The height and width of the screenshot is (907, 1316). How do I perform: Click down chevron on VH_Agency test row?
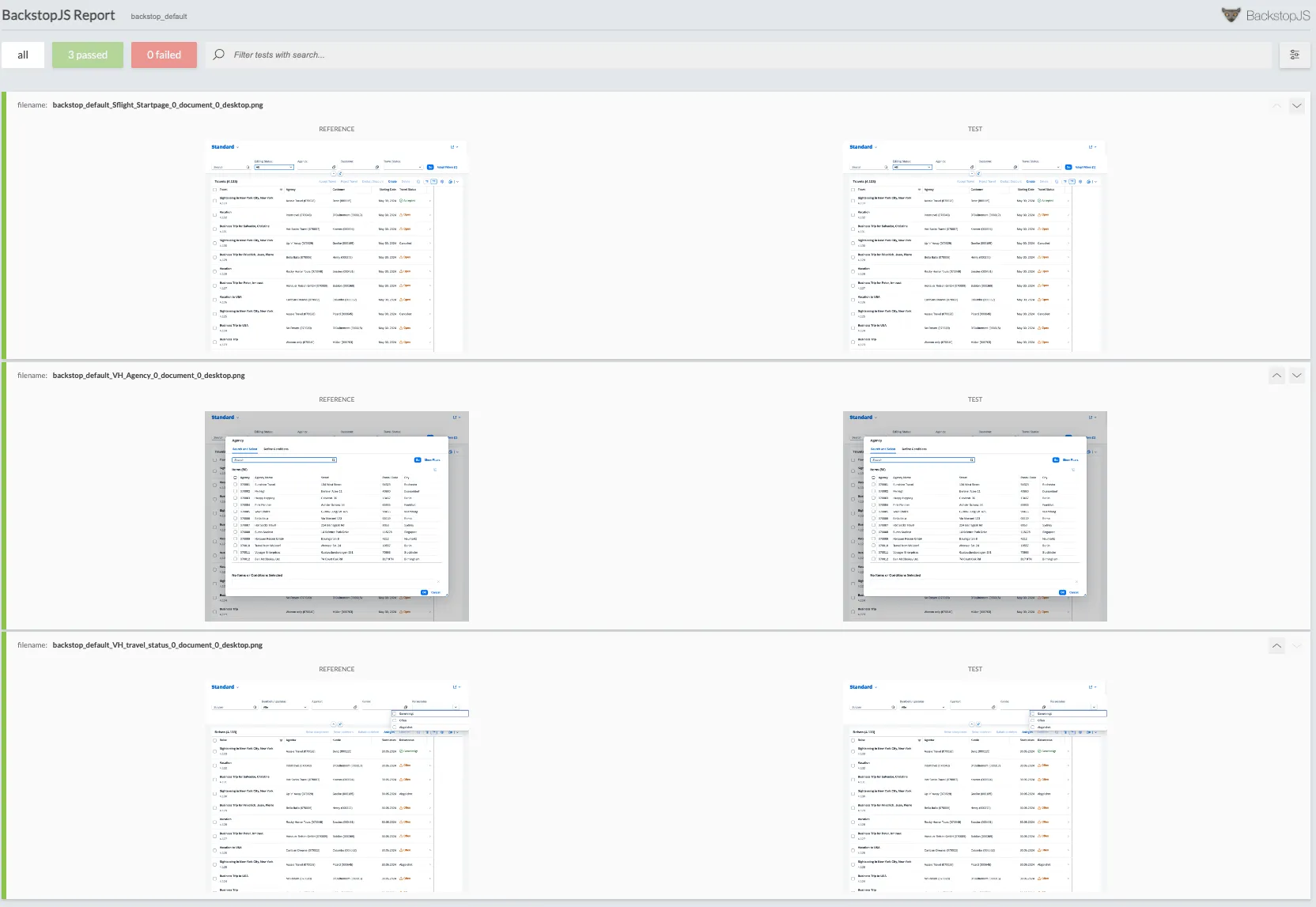click(x=1296, y=376)
